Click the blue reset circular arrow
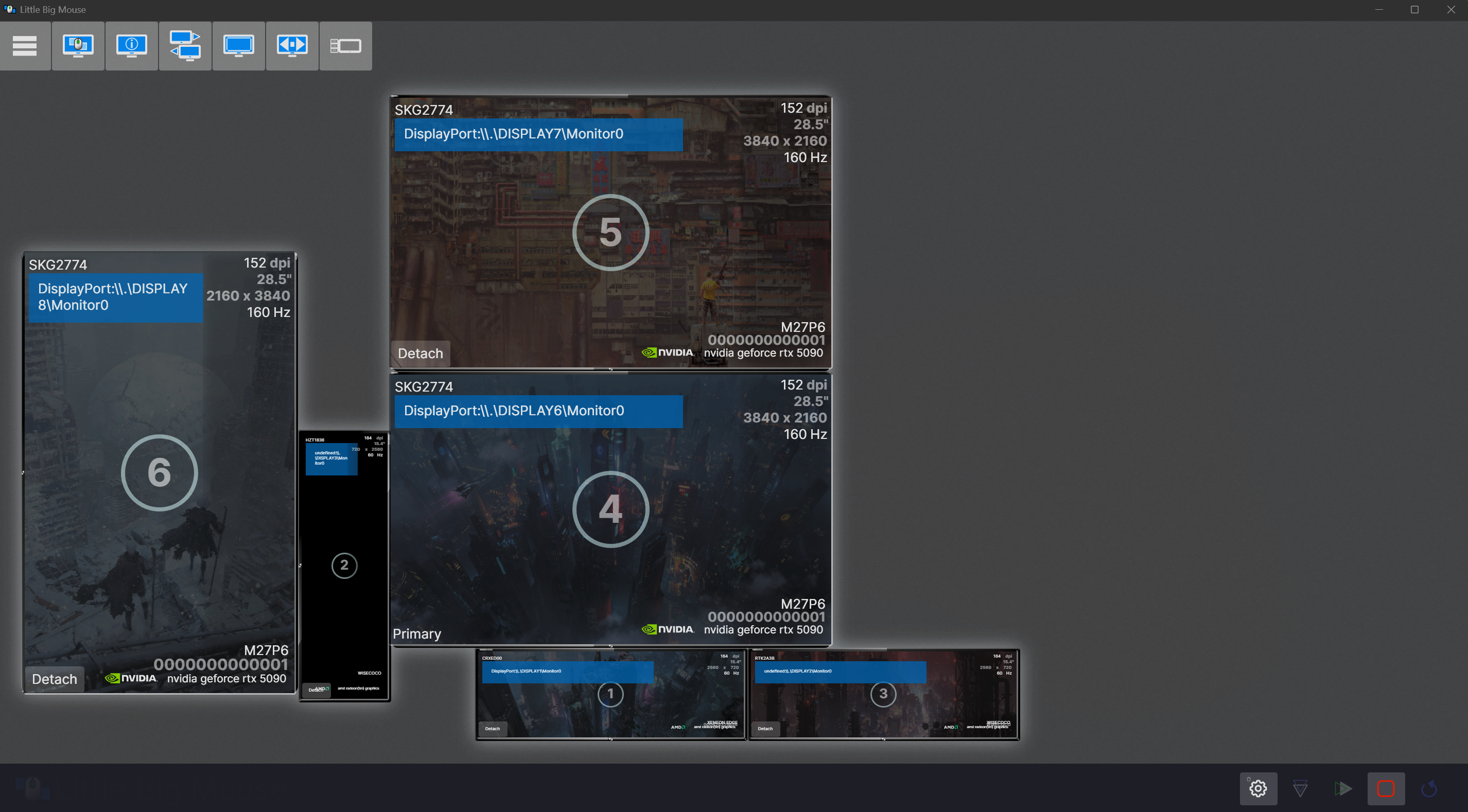Screen dimensions: 1468x812 tap(1429, 788)
